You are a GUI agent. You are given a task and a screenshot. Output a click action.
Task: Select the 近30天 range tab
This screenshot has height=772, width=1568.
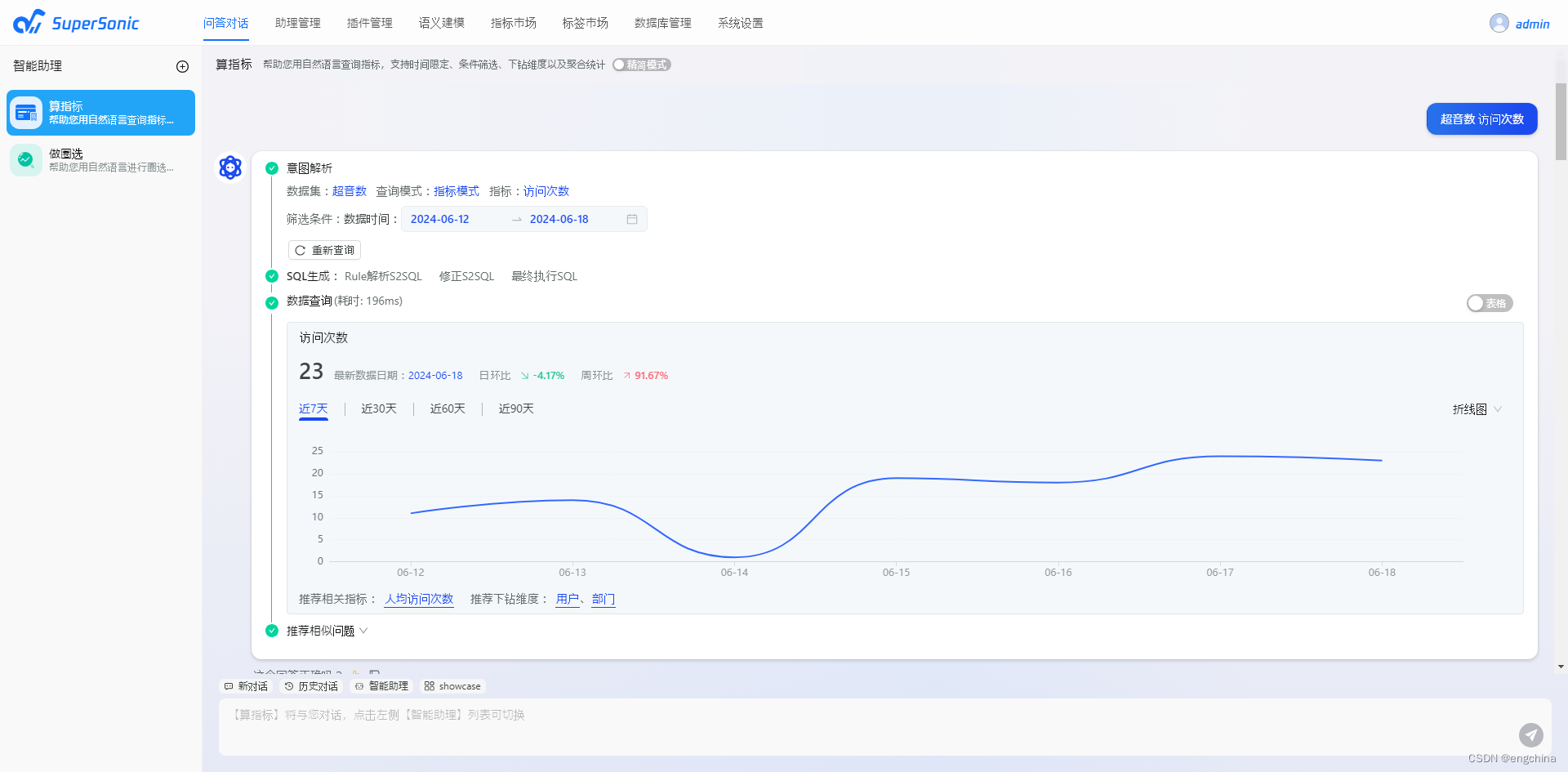379,408
